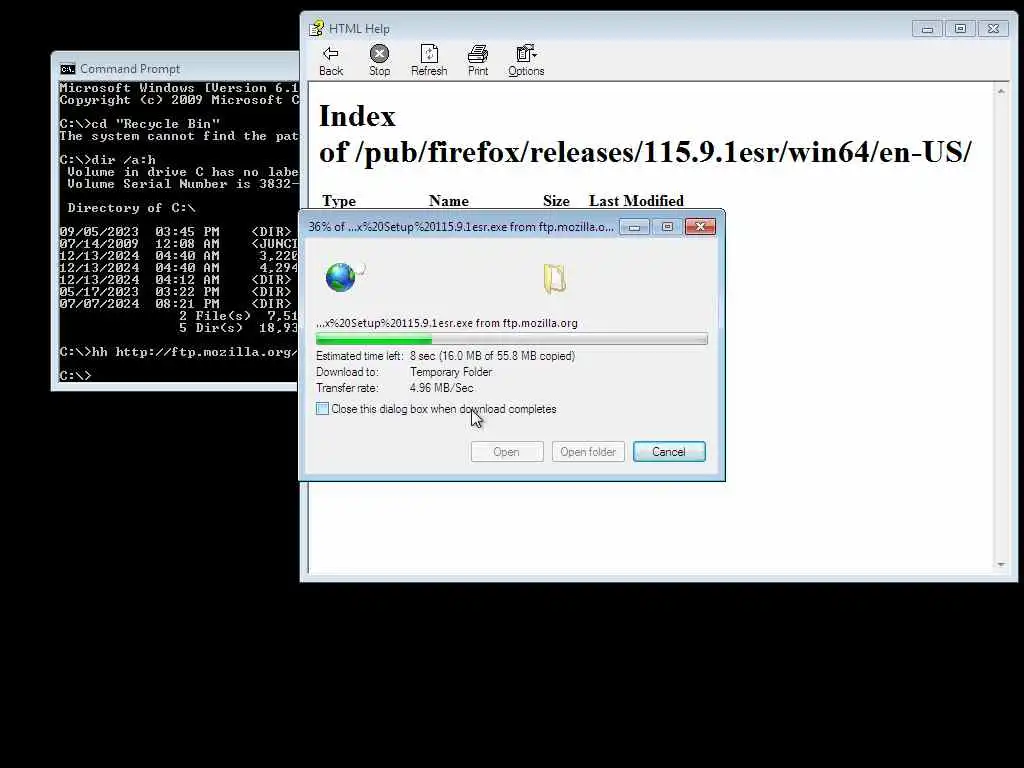Close the download dialog with red X

(700, 227)
